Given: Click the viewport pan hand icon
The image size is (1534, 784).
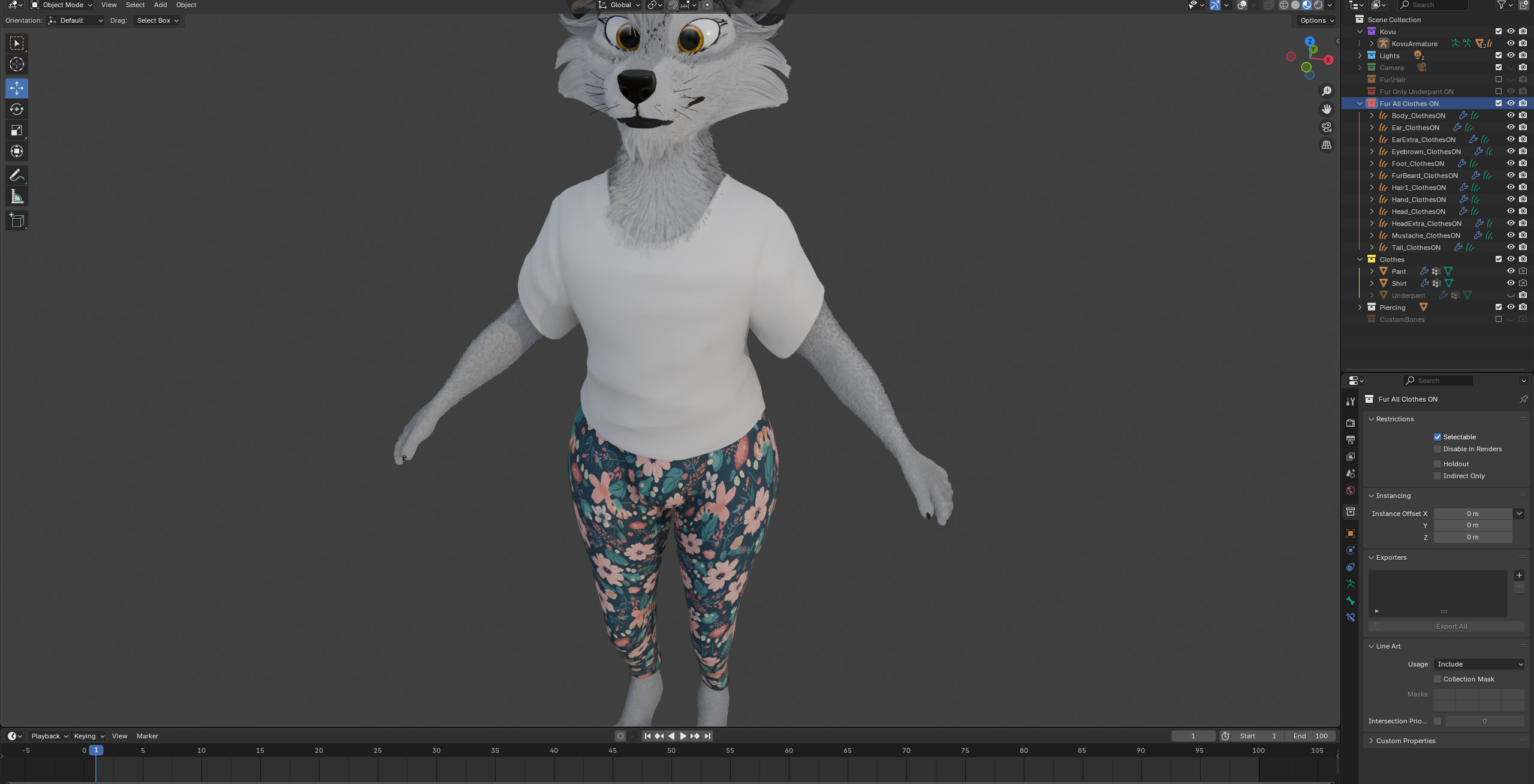Looking at the screenshot, I should tap(1327, 109).
